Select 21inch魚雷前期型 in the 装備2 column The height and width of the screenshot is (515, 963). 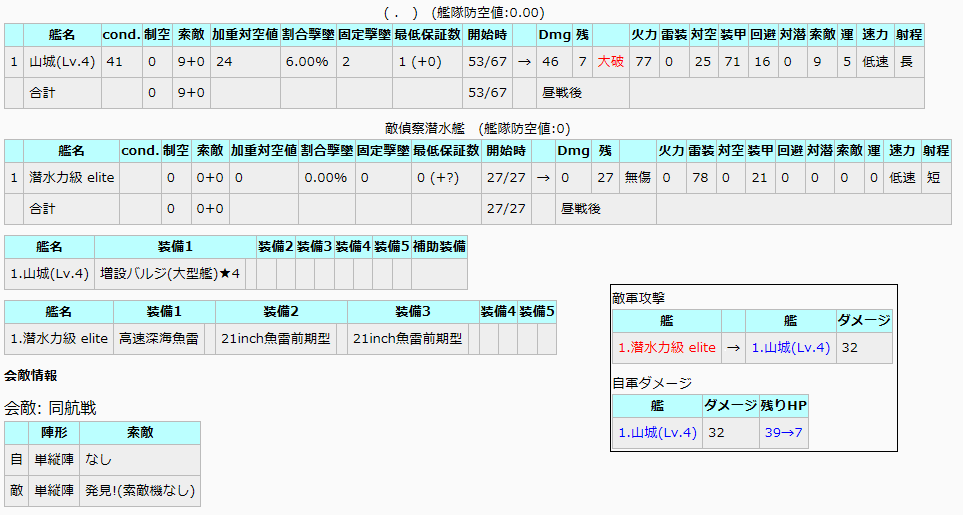274,338
